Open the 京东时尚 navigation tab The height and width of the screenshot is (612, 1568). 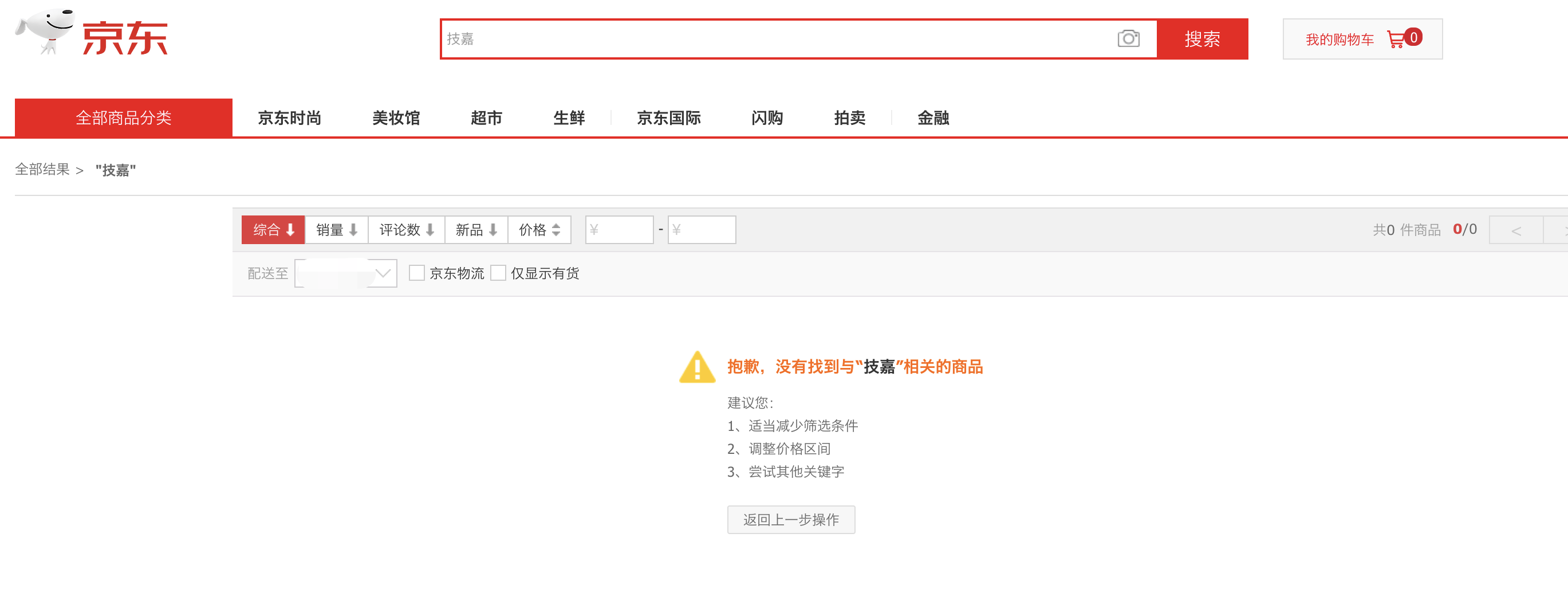tap(289, 117)
